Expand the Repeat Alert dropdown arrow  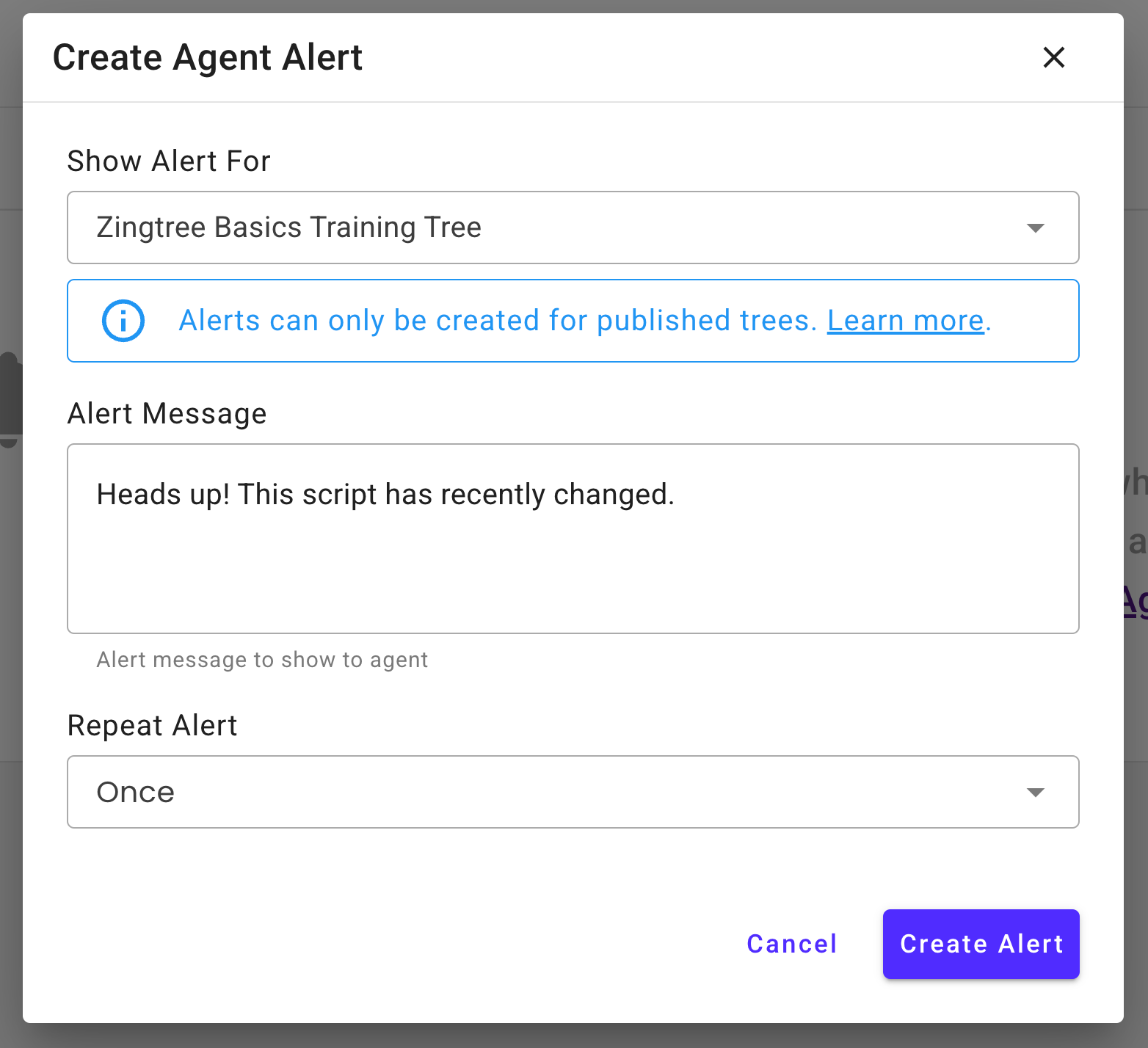click(1035, 793)
